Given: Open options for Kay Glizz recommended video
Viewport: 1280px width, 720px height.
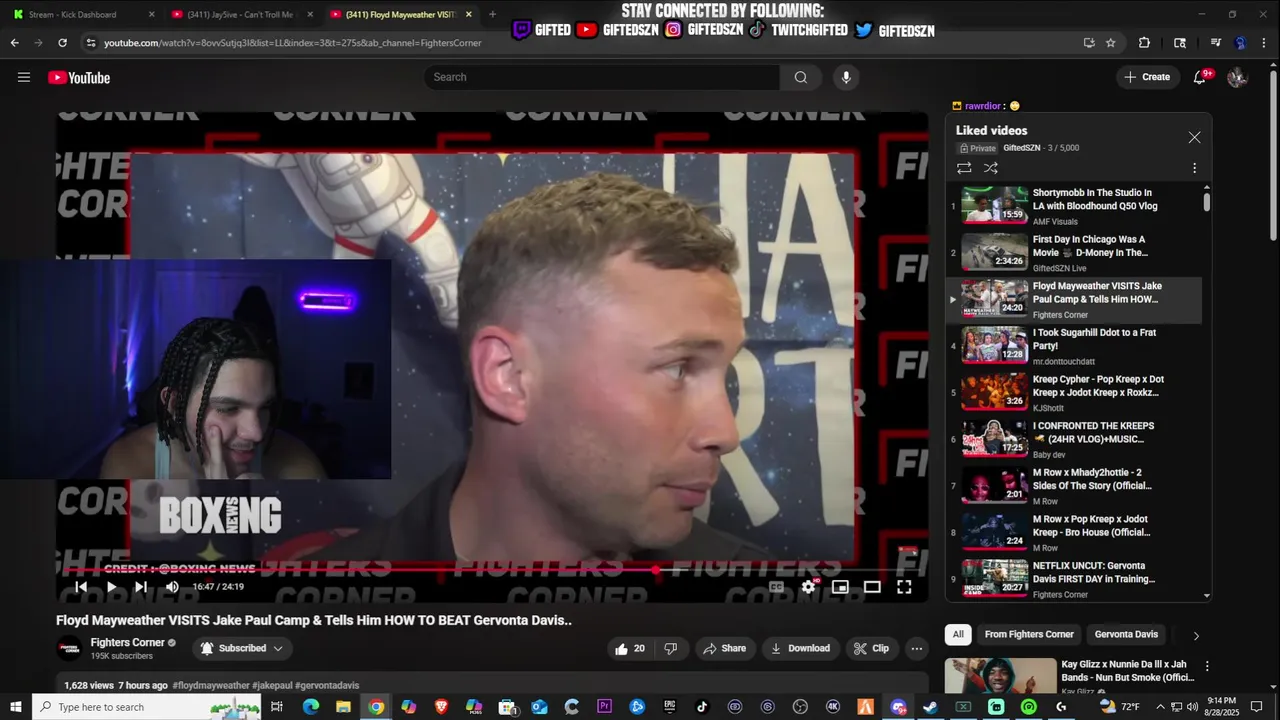Looking at the screenshot, I should 1207,666.
